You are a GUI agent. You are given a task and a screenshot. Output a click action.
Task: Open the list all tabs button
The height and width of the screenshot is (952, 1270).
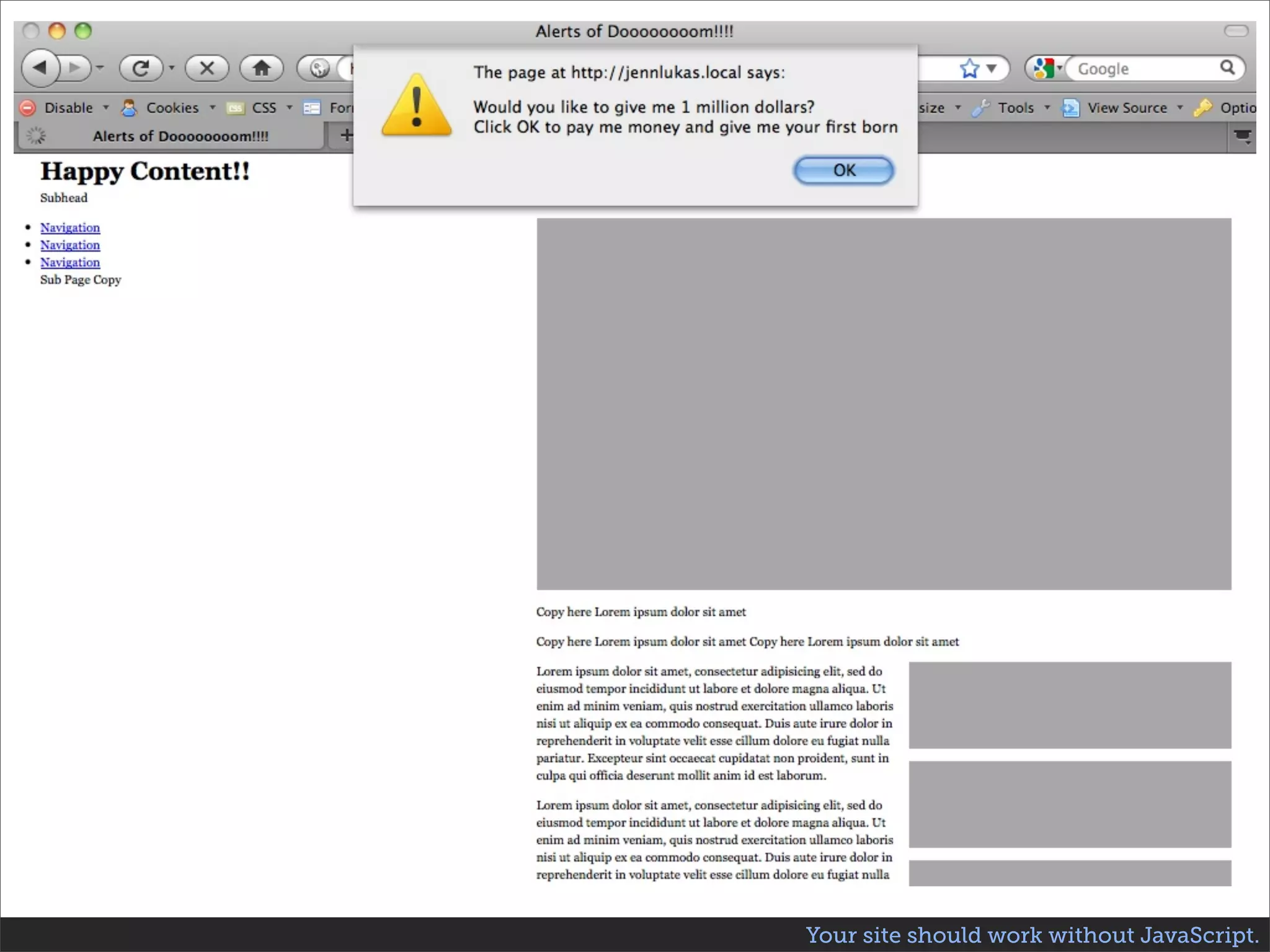tap(1243, 136)
